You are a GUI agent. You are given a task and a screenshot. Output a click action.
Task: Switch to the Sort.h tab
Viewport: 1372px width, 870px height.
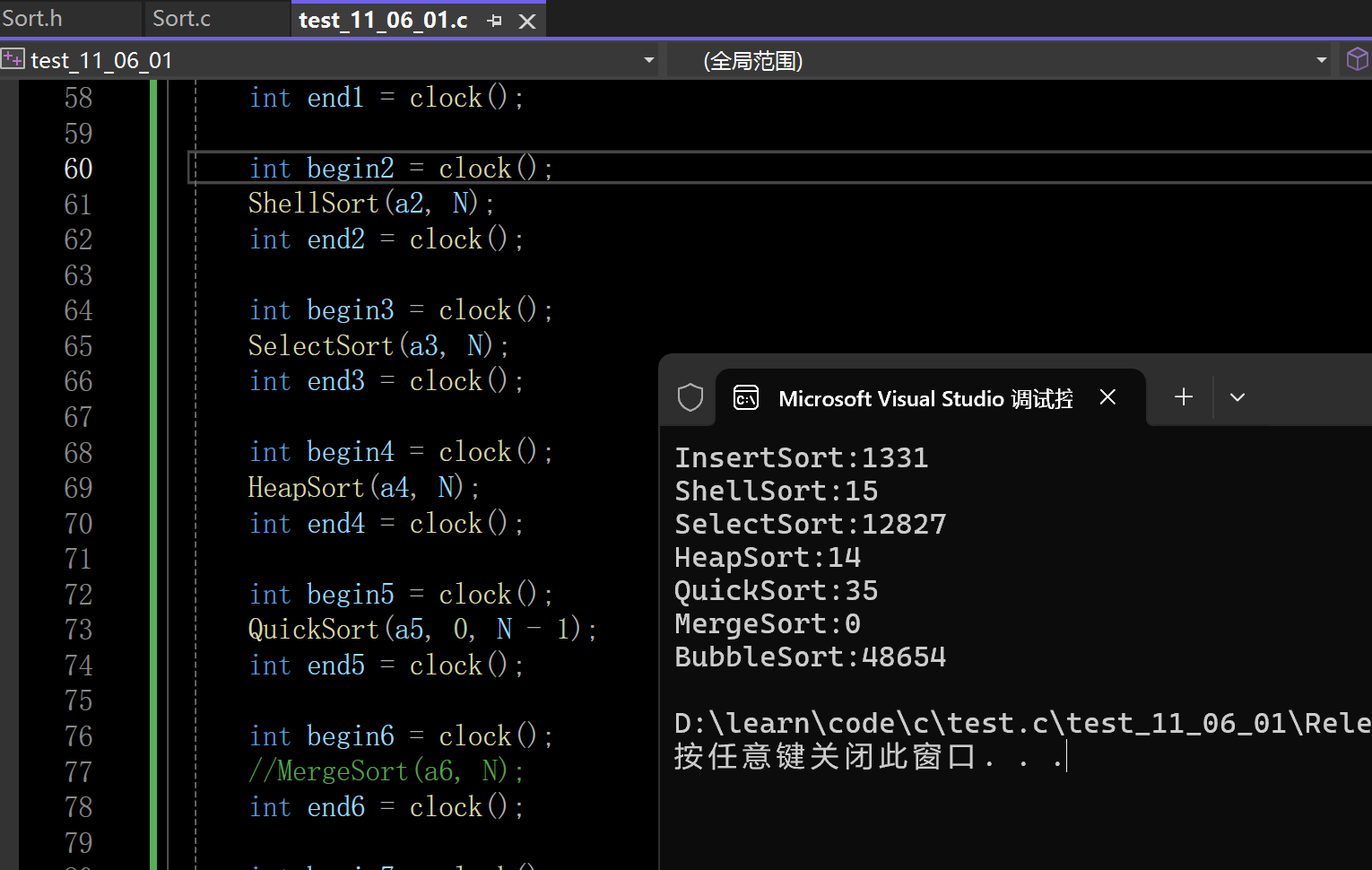click(32, 18)
